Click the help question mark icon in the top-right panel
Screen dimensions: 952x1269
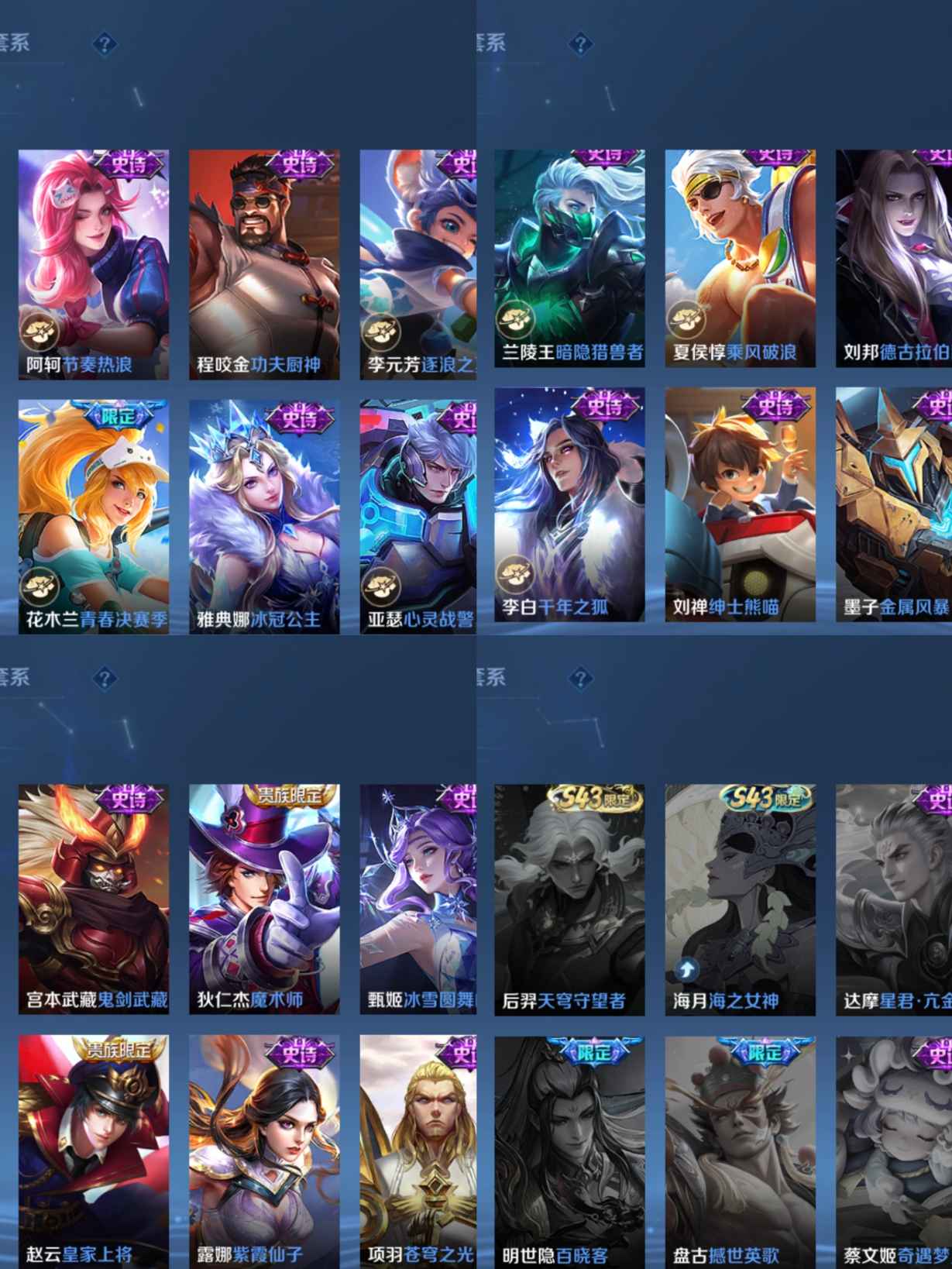coord(580,43)
